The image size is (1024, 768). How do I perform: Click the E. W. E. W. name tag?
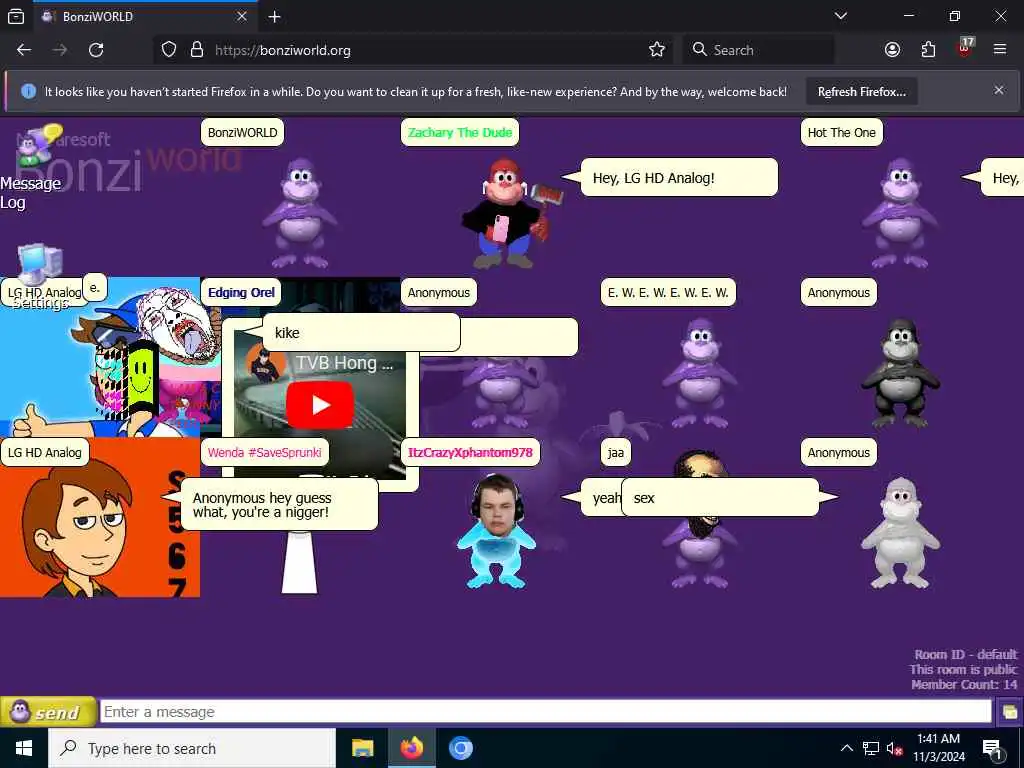tap(668, 293)
